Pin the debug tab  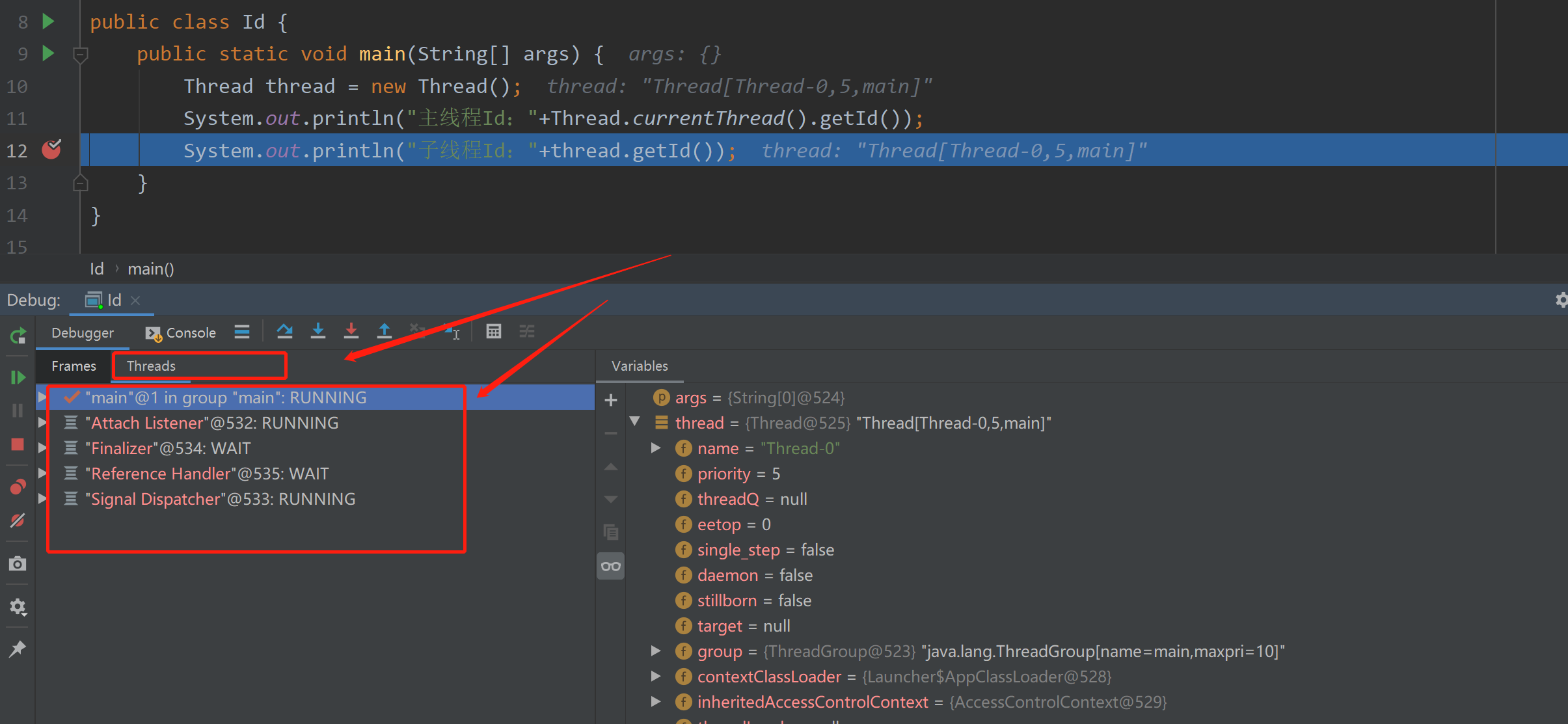pos(18,649)
